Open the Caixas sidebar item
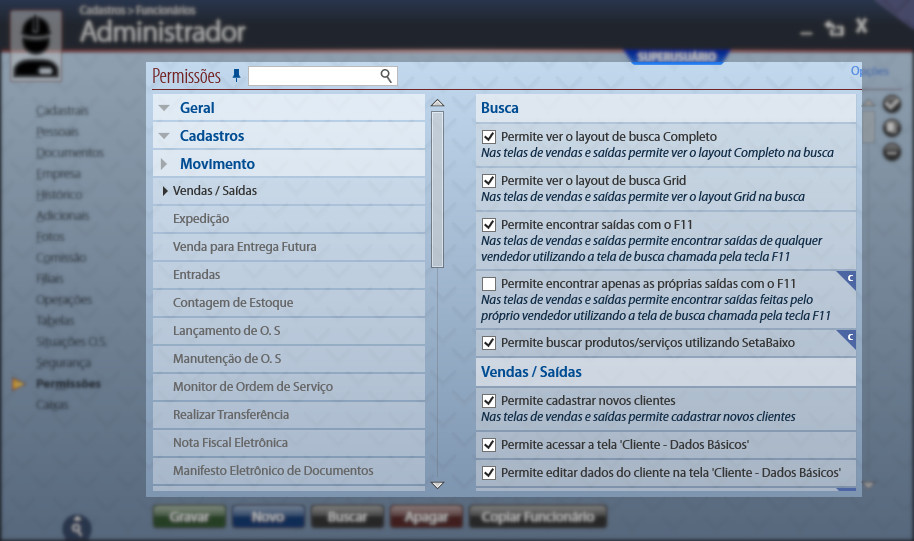 (x=52, y=405)
